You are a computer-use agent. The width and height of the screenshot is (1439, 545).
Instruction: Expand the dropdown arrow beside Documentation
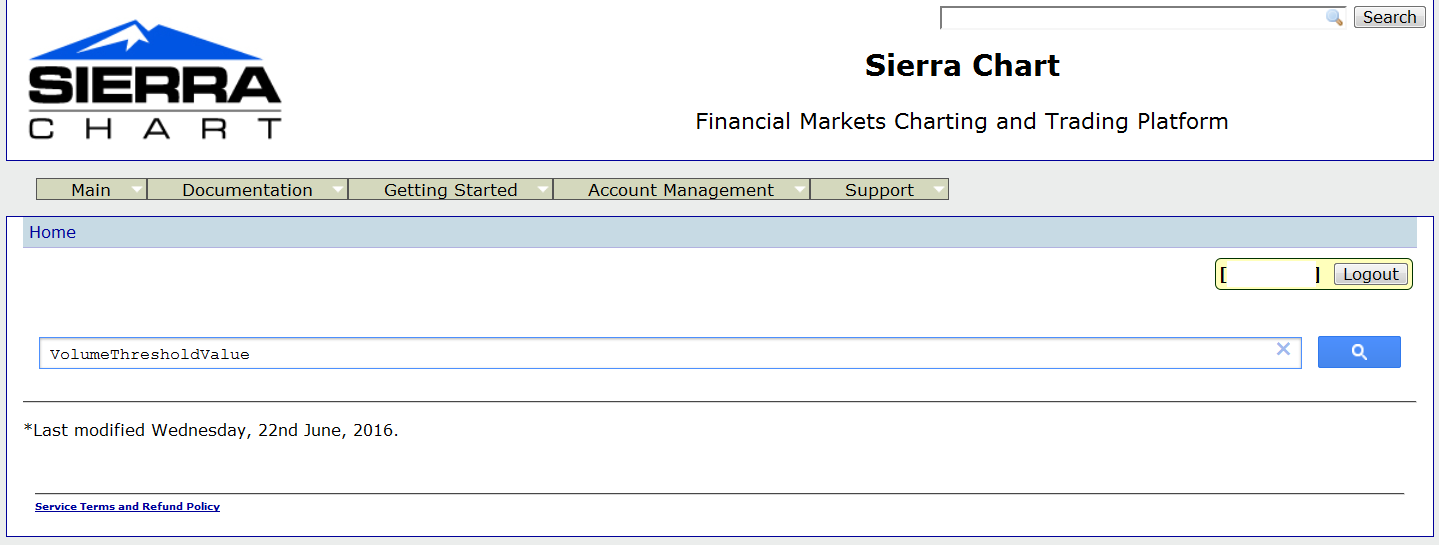click(337, 189)
